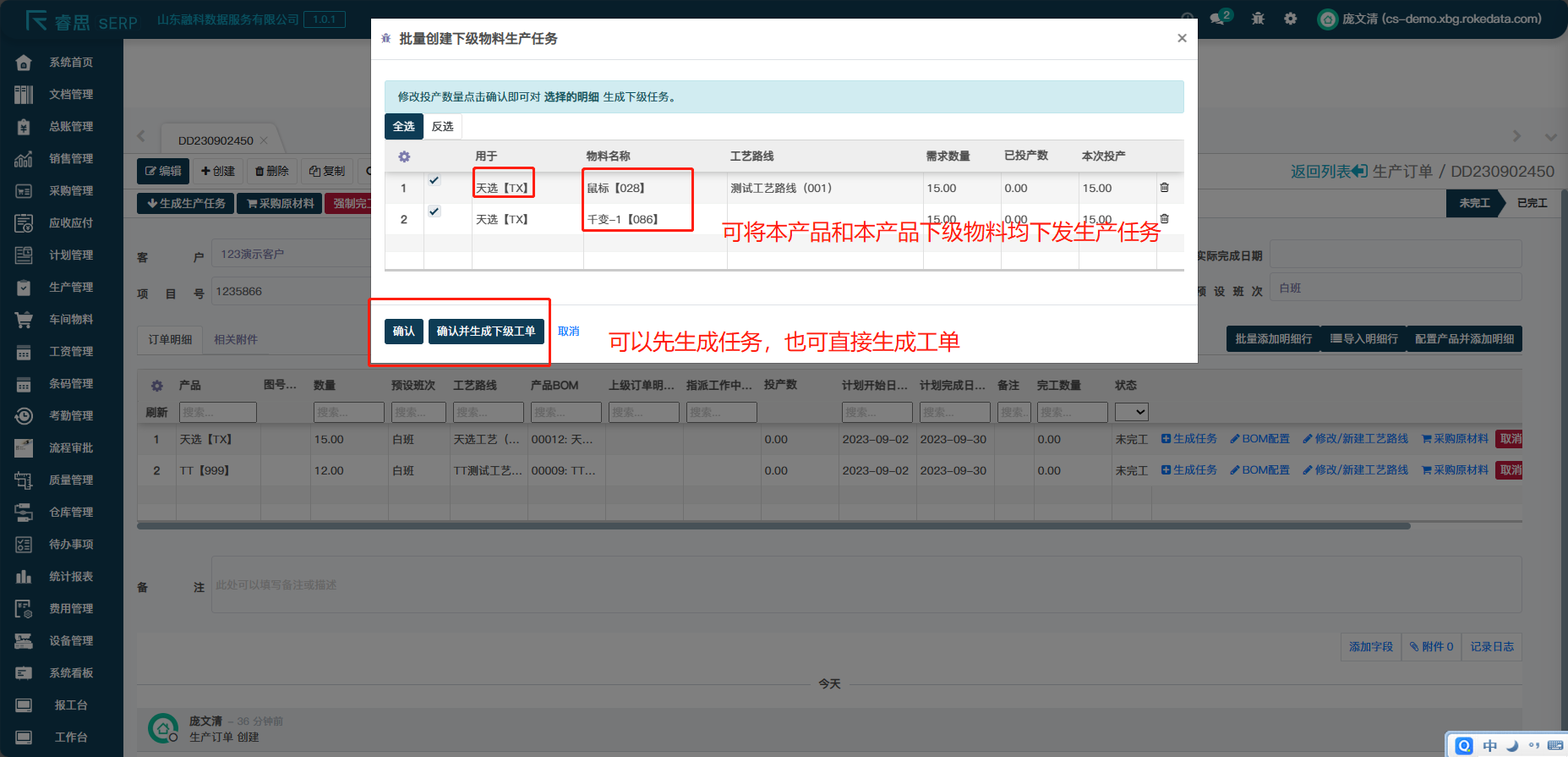
Task: Expand the tab list chevron at right
Action: point(1549,136)
